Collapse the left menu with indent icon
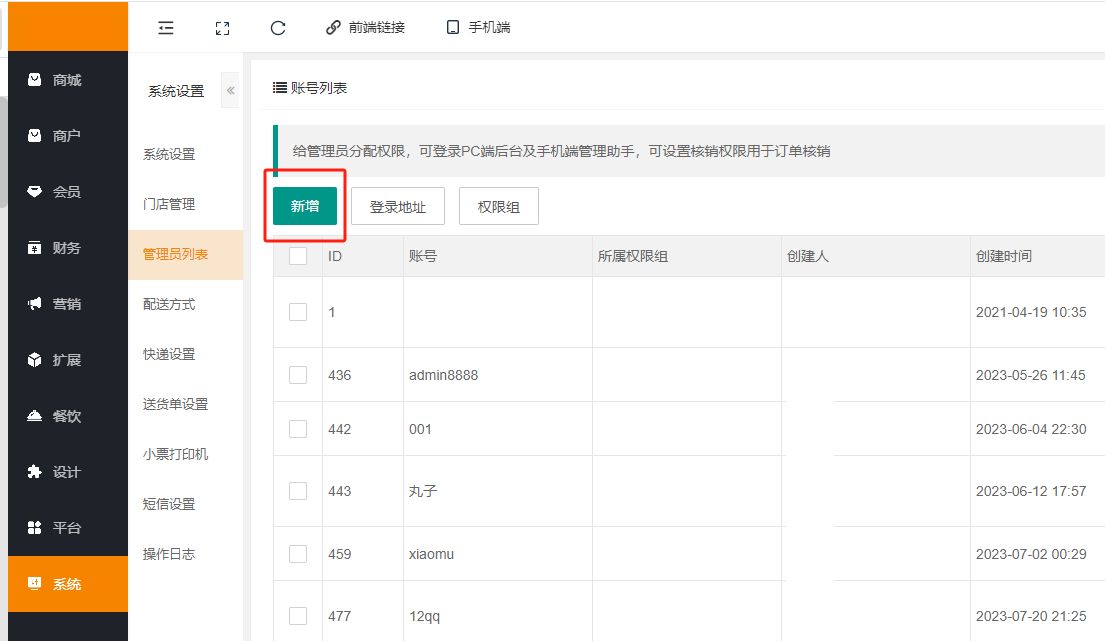Screen dimensions: 1105x641 (x=166, y=28)
